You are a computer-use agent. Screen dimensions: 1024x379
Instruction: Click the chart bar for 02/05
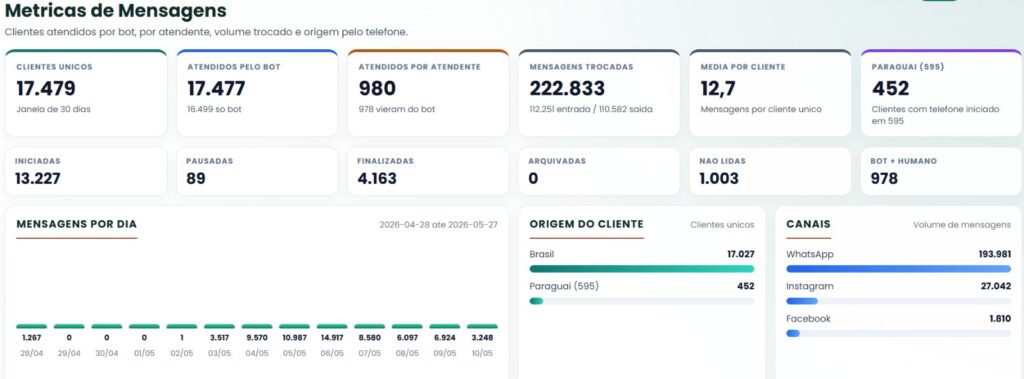[x=182, y=326]
